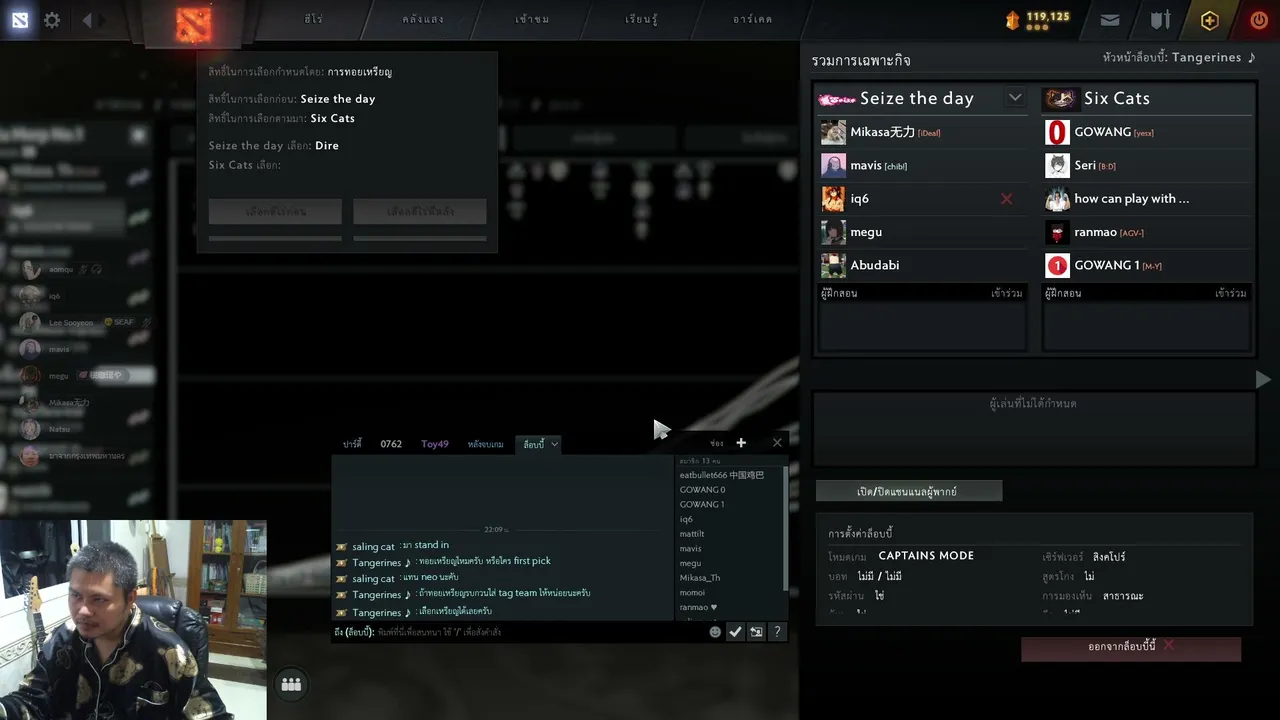This screenshot has width=1280, height=720.
Task: Open the Dota 2 home dashboard logo
Action: coord(19,20)
